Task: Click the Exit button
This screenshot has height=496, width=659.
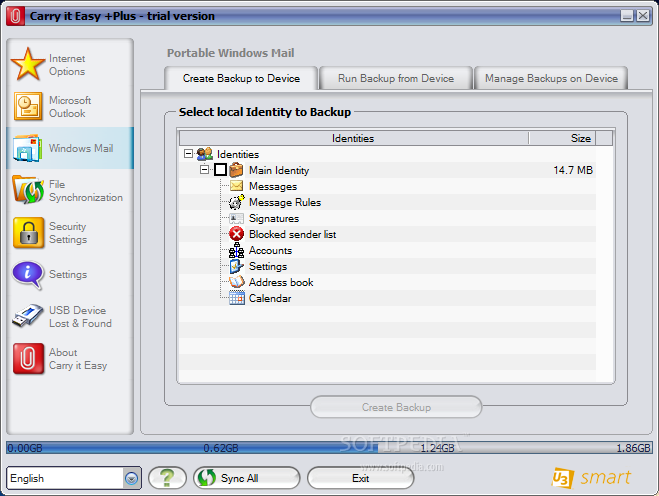Action: click(x=361, y=478)
